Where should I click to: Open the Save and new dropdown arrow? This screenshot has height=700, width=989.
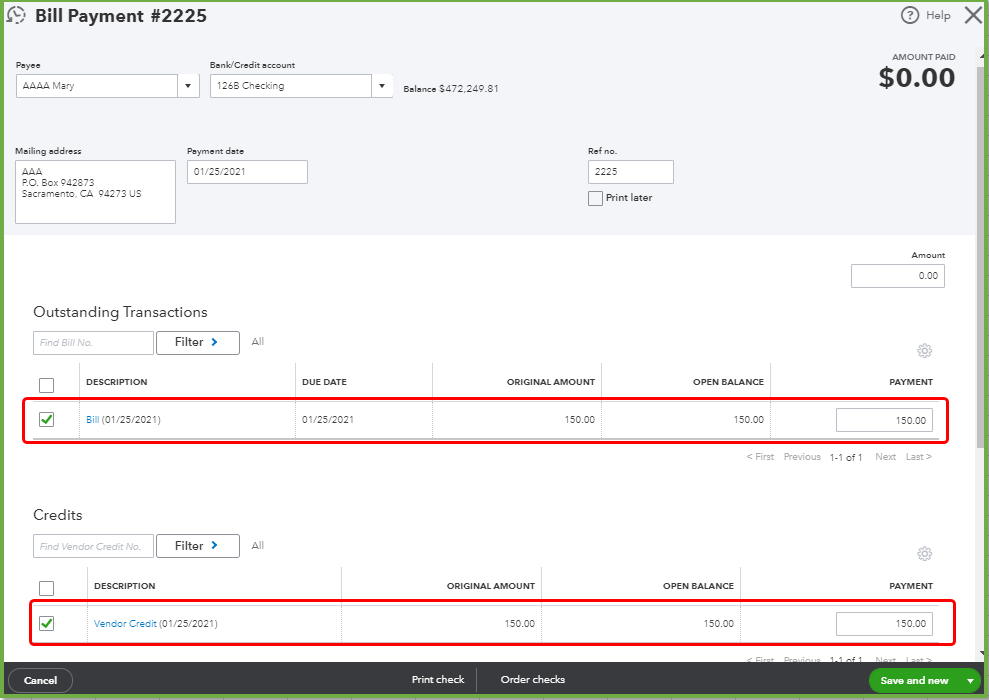point(970,680)
